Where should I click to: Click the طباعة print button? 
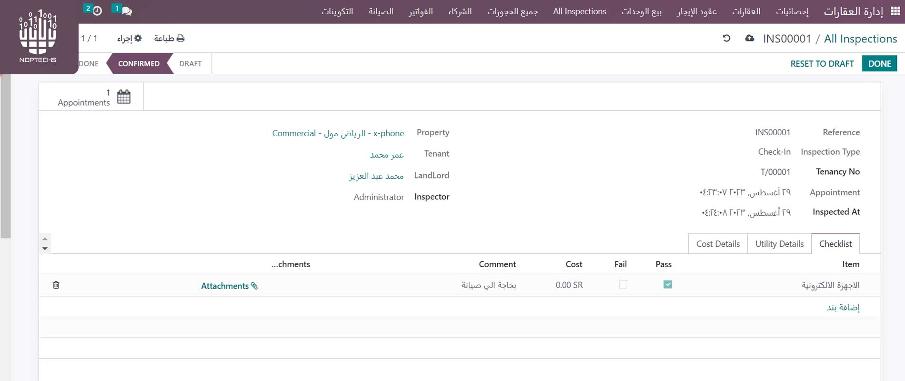pyautogui.click(x=169, y=39)
